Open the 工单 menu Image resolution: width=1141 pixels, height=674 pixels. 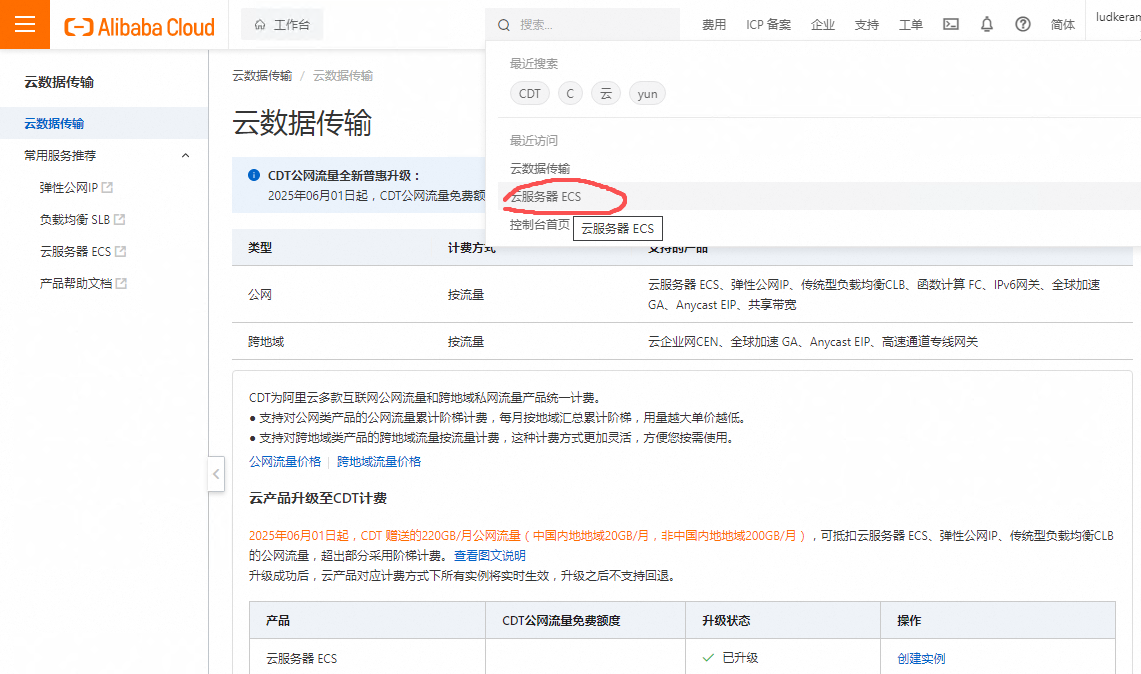click(910, 25)
